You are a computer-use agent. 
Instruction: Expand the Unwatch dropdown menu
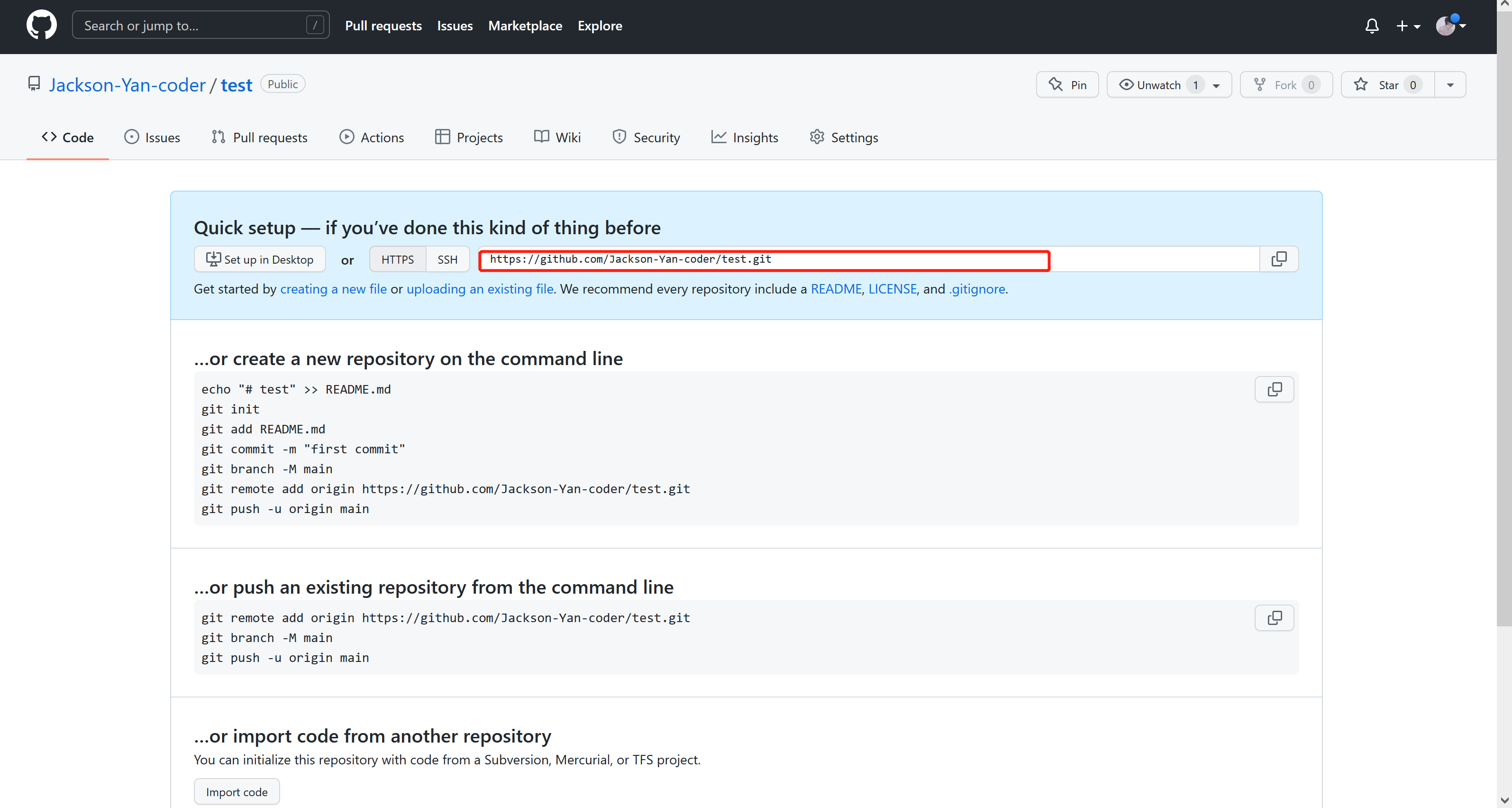pyautogui.click(x=1217, y=84)
